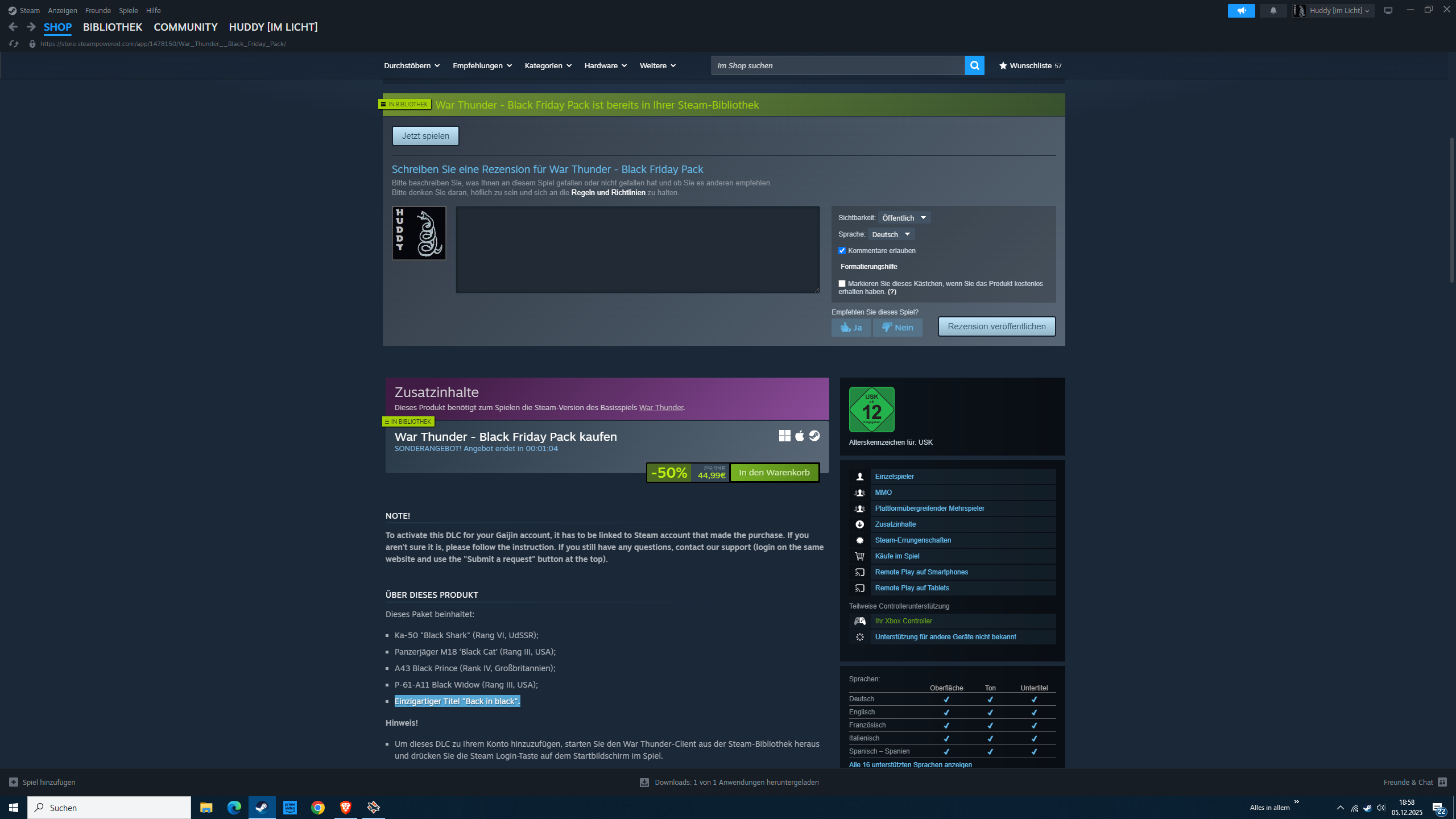Click the thumbs-down Nein recommendation button

tap(897, 327)
